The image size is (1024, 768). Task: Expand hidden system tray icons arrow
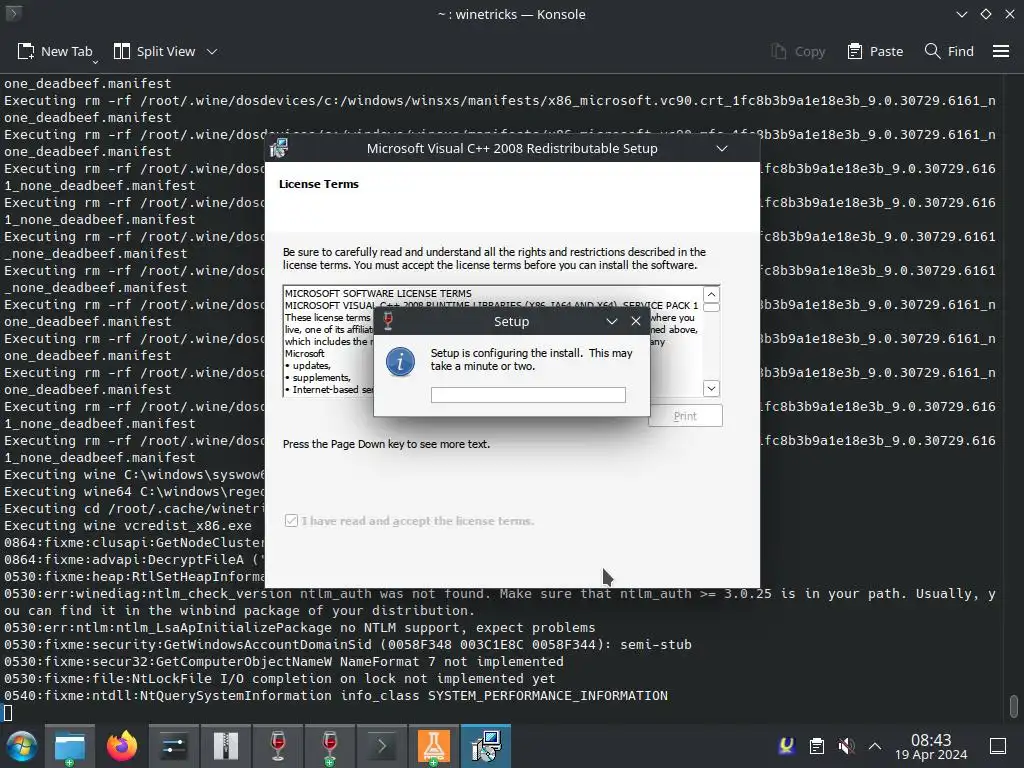[874, 746]
